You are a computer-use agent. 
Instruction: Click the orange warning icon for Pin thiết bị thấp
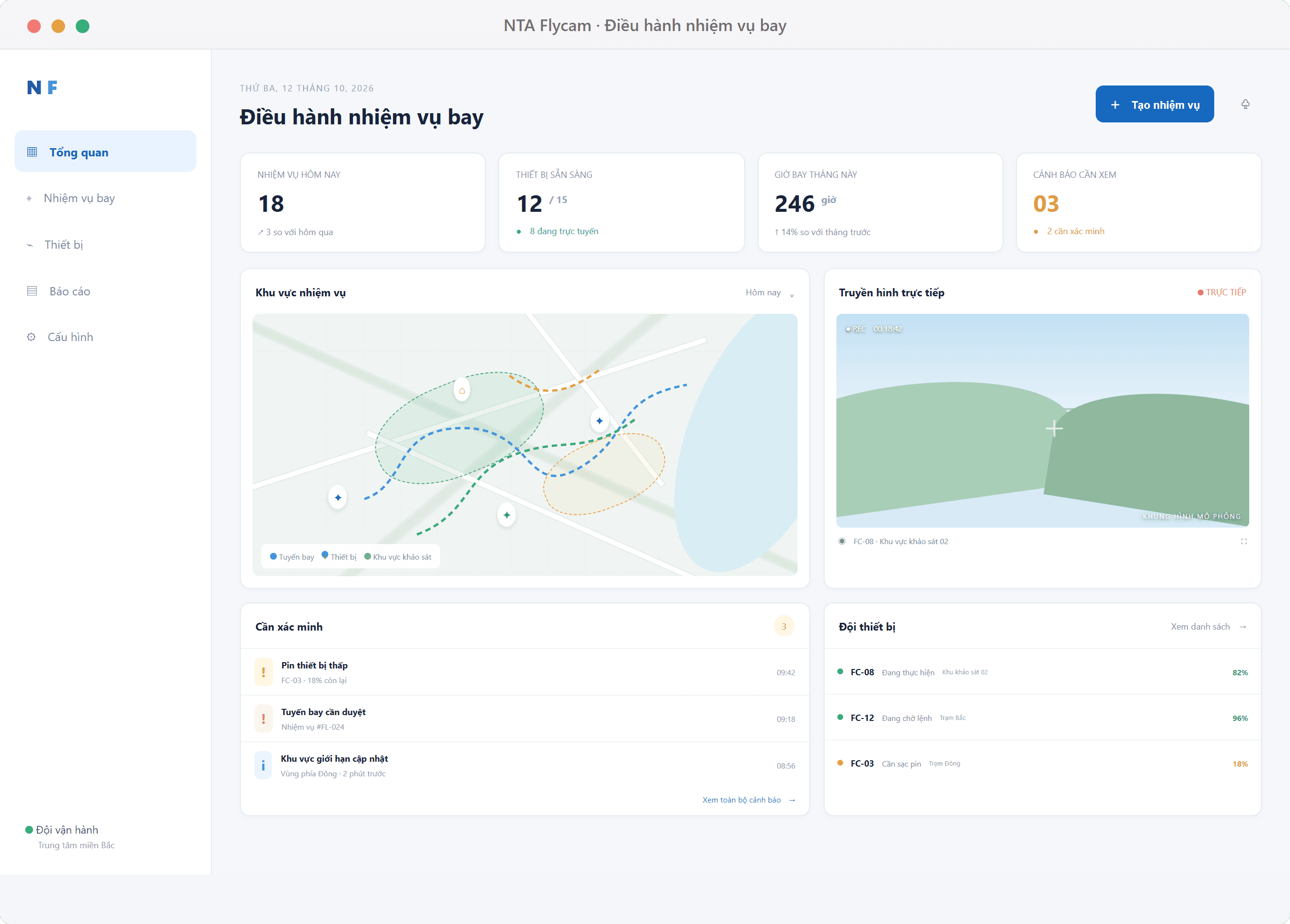point(263,672)
